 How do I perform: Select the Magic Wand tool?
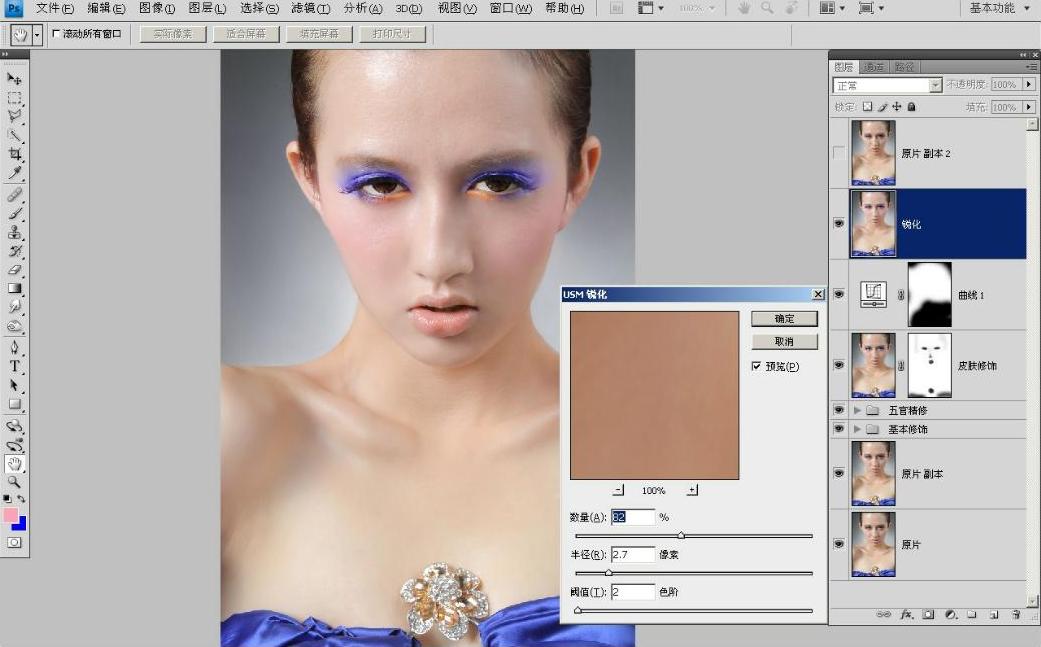tap(14, 135)
